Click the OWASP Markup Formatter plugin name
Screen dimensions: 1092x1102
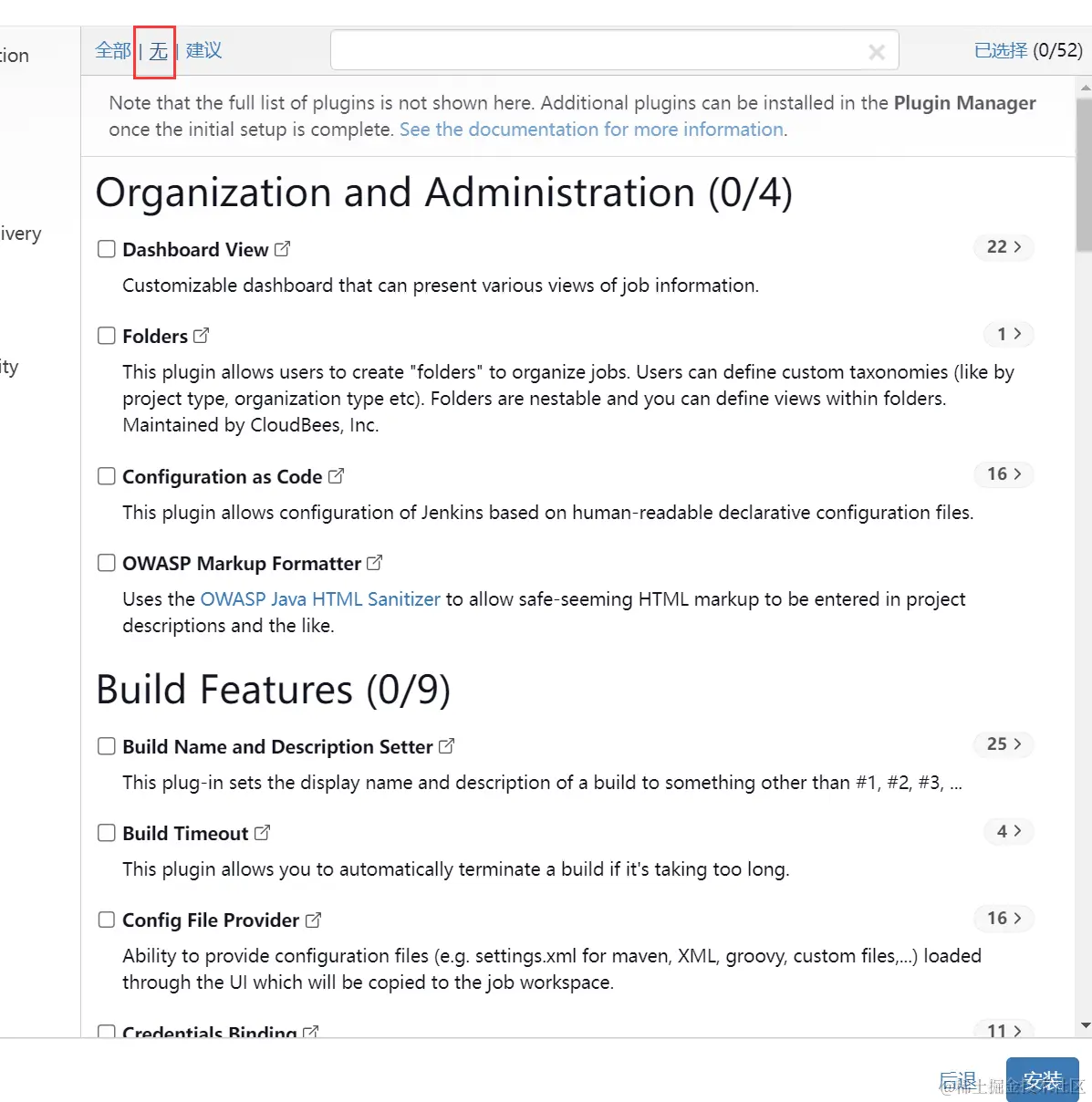tap(242, 564)
